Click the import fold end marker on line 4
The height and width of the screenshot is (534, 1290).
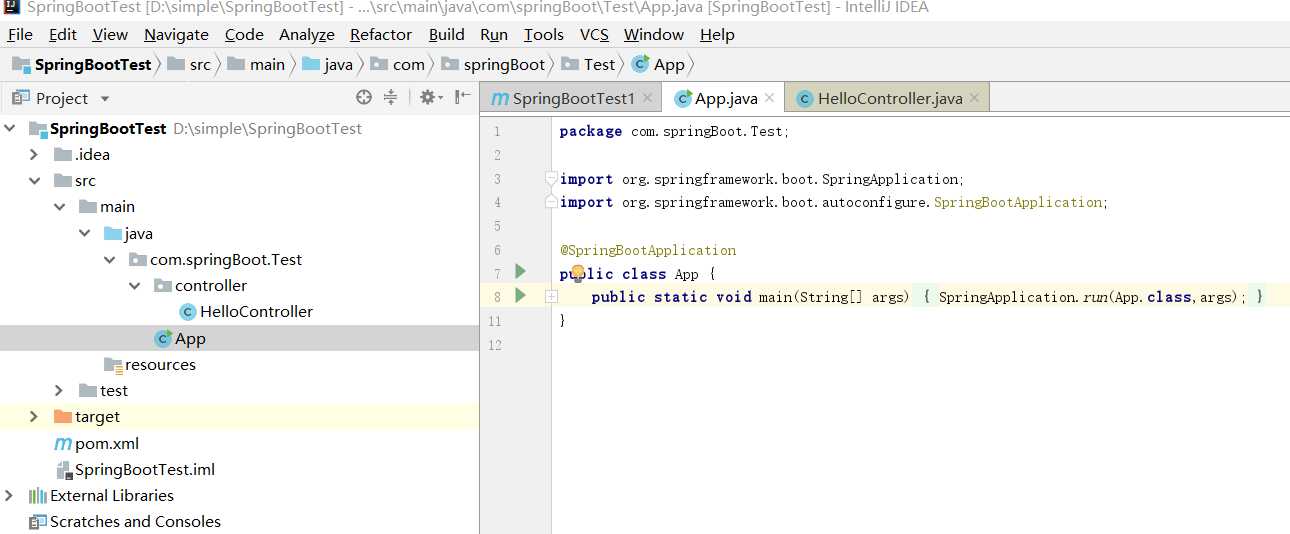click(x=551, y=202)
